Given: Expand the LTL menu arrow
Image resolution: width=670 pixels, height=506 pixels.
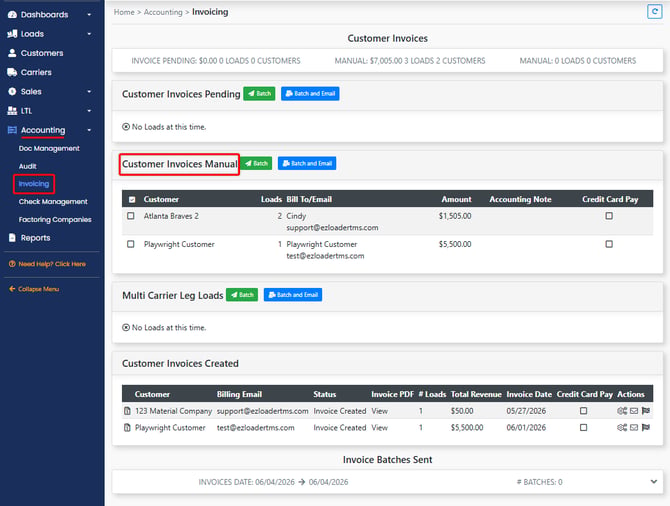Looking at the screenshot, I should [x=89, y=111].
